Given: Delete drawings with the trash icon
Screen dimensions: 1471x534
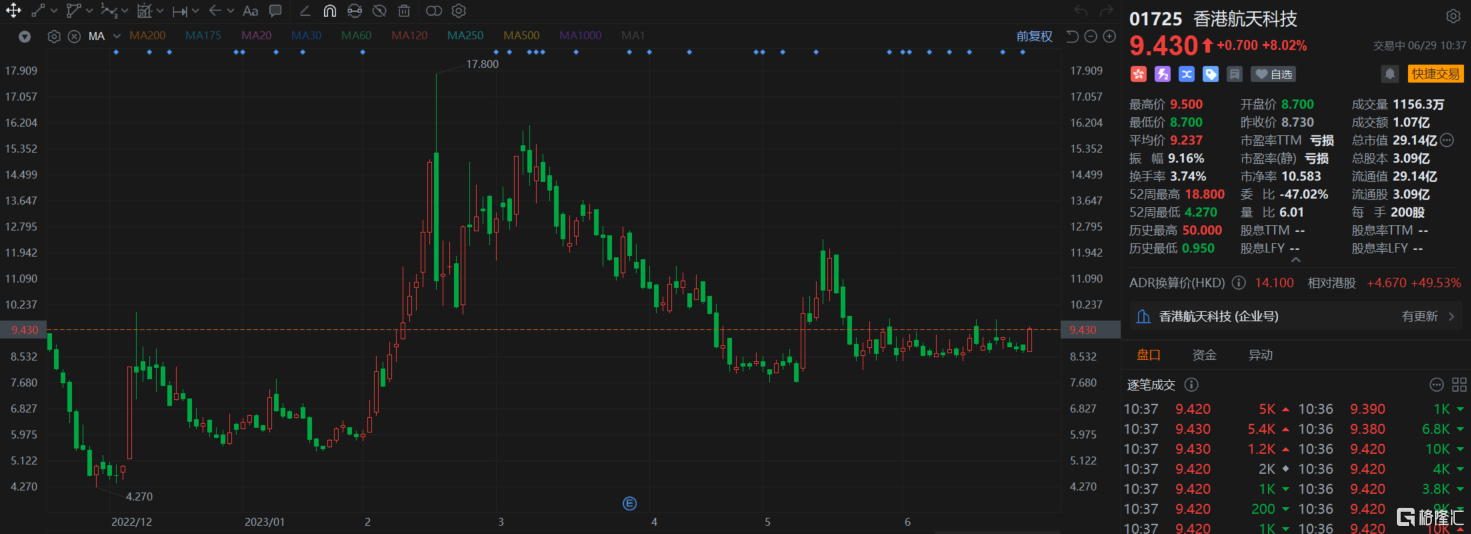Looking at the screenshot, I should pyautogui.click(x=404, y=11).
